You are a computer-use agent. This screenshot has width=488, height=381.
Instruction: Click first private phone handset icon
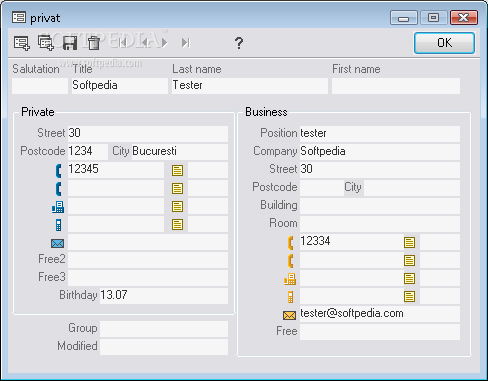tap(59, 171)
